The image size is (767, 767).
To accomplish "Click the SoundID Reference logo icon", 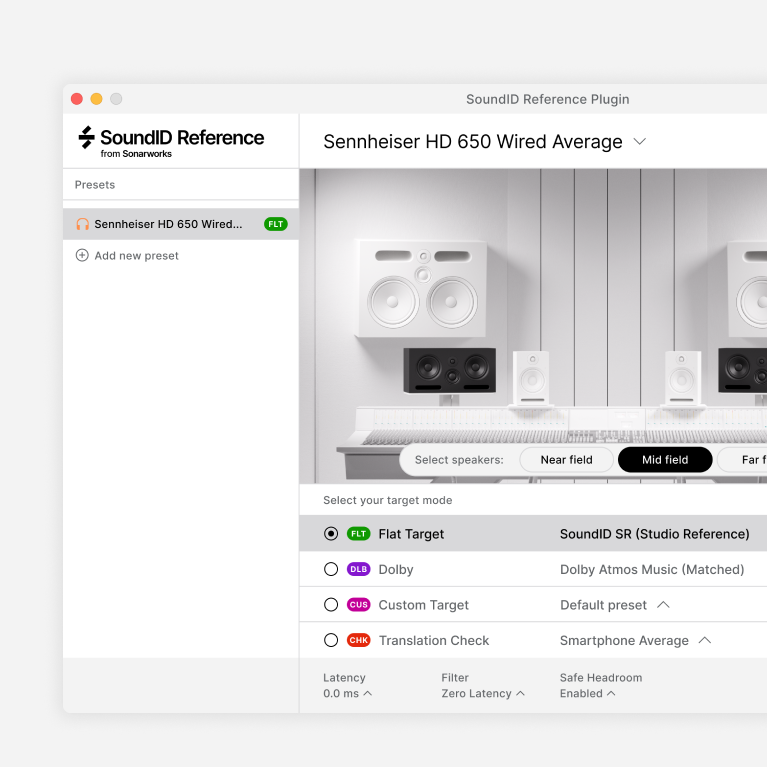I will 87,138.
